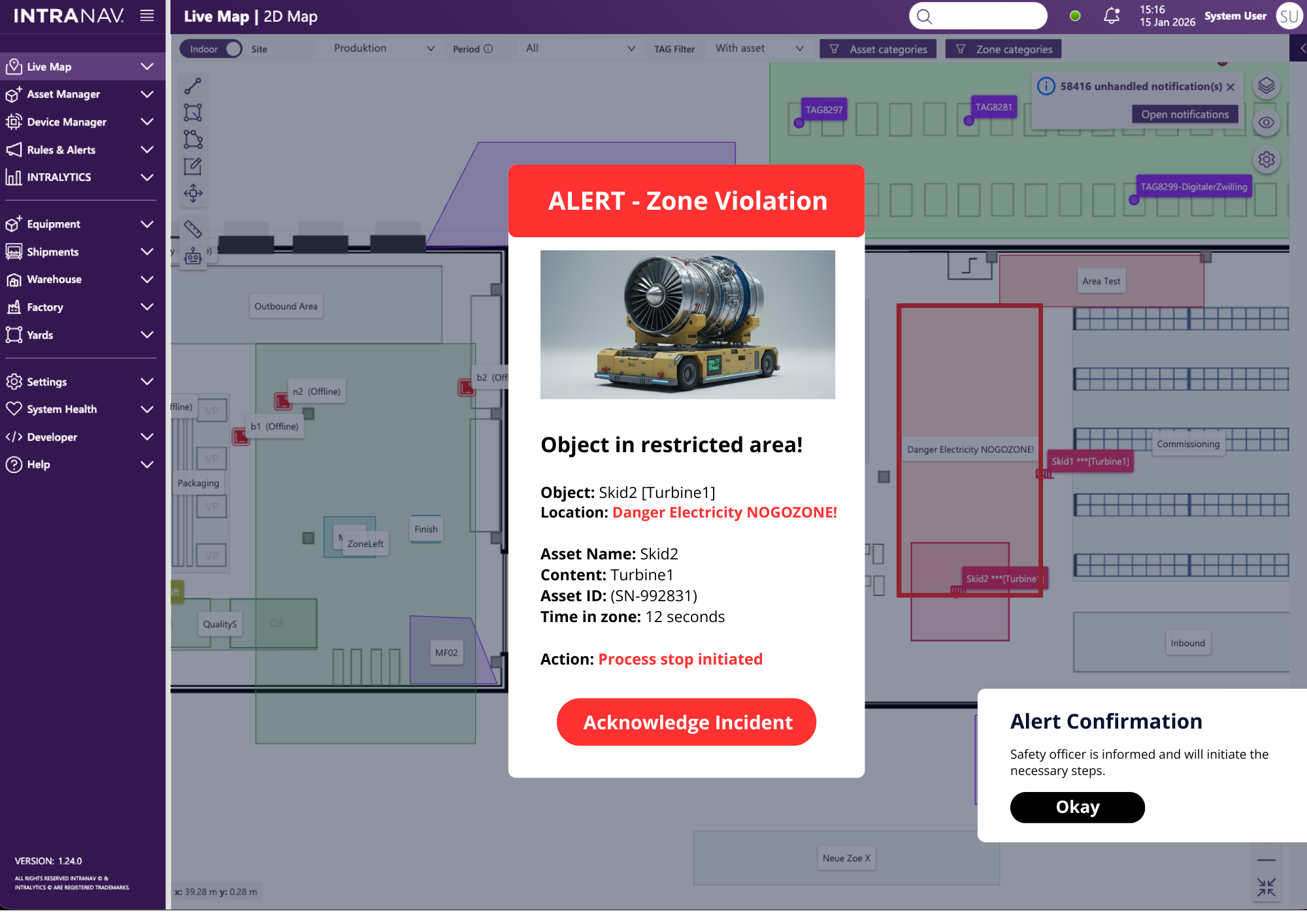Open the With asset TAG filter dropdown
The width and height of the screenshot is (1307, 924).
pyautogui.click(x=758, y=48)
